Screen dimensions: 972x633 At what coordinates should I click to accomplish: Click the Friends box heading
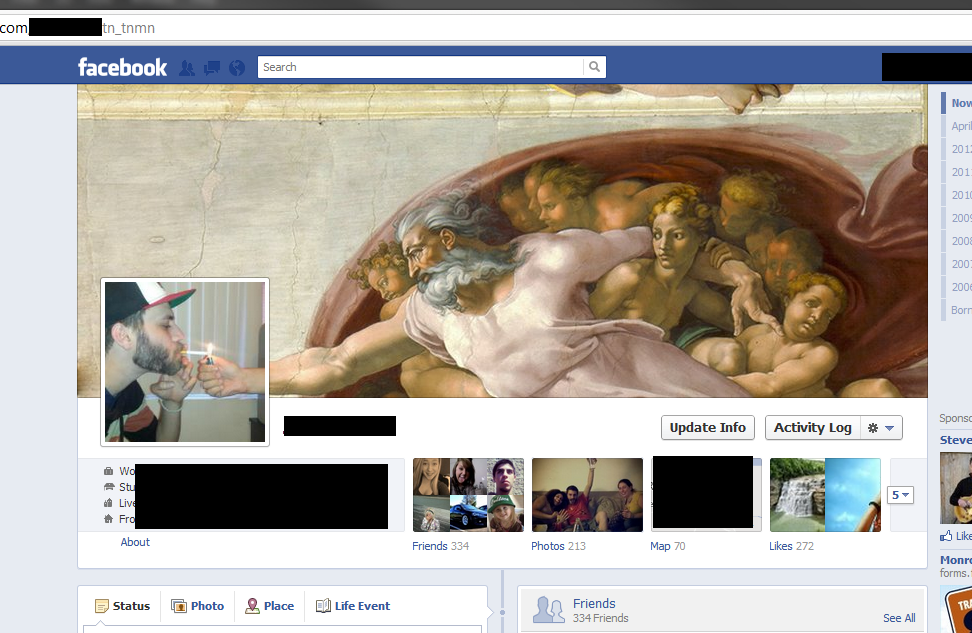click(594, 603)
